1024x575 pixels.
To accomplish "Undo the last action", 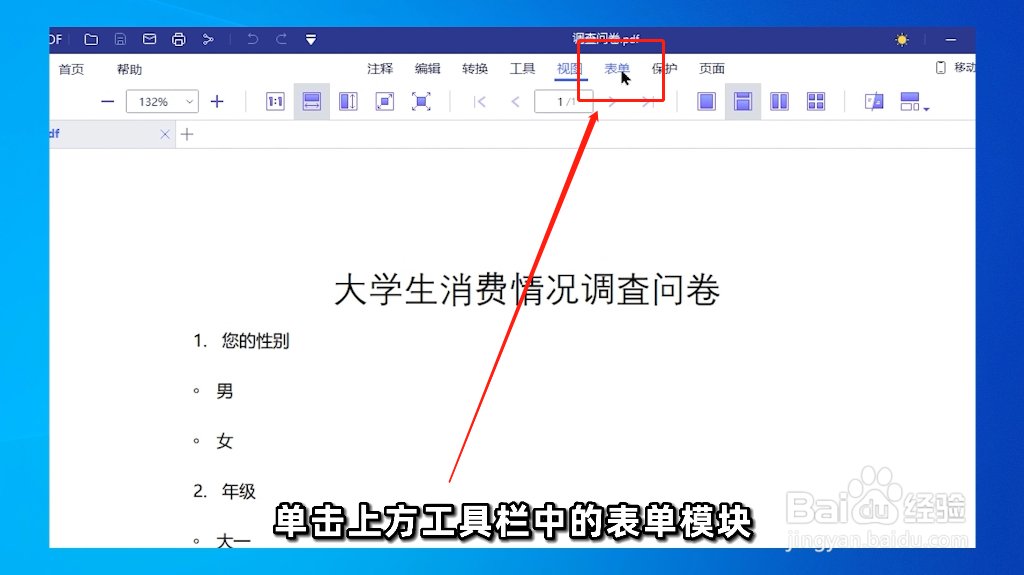I will click(x=252, y=40).
